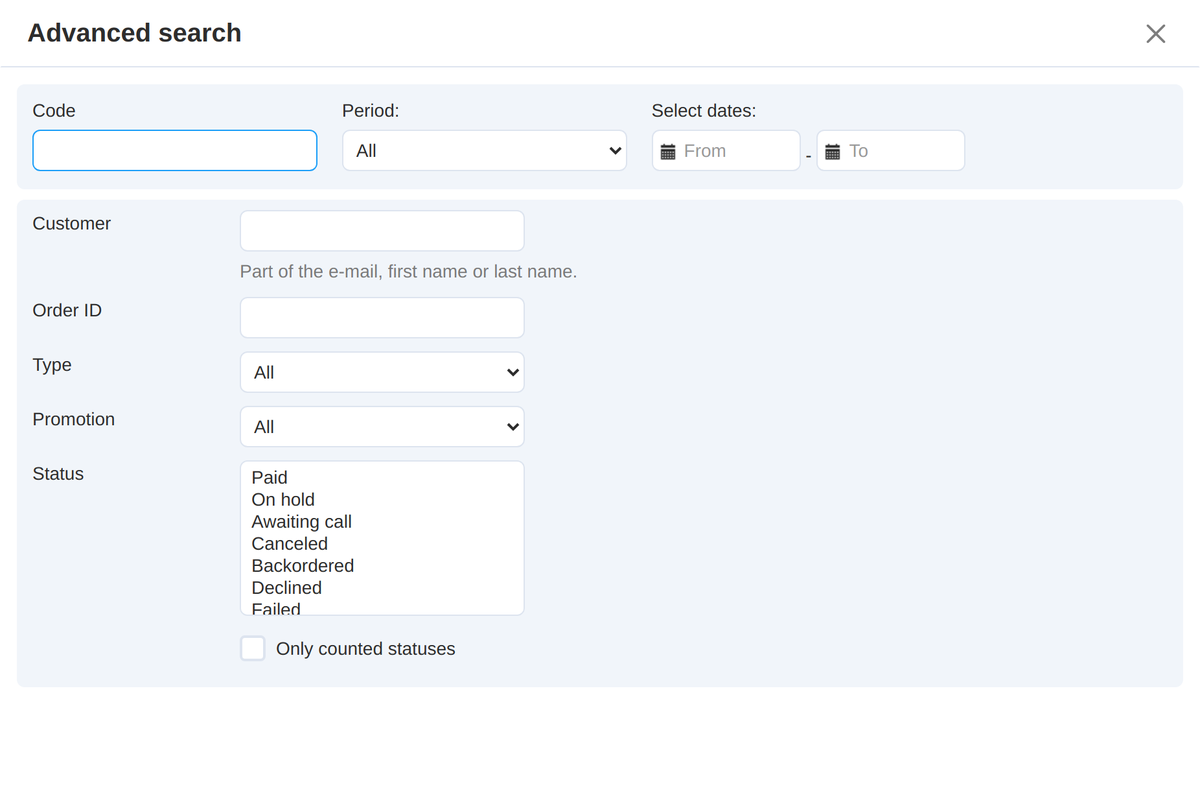Select Canceled status

pos(382,544)
